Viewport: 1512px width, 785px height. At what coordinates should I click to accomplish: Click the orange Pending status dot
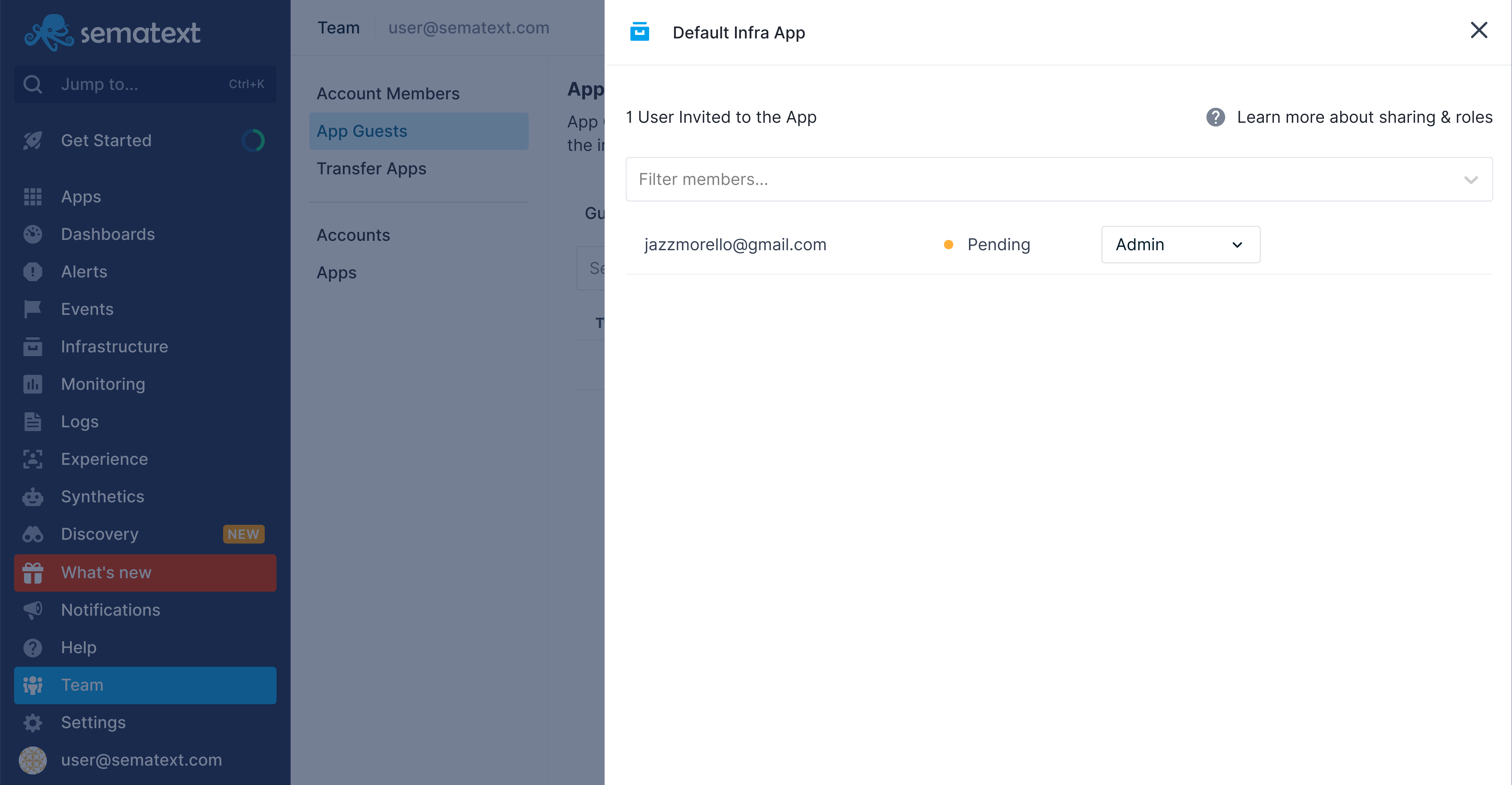click(x=948, y=245)
